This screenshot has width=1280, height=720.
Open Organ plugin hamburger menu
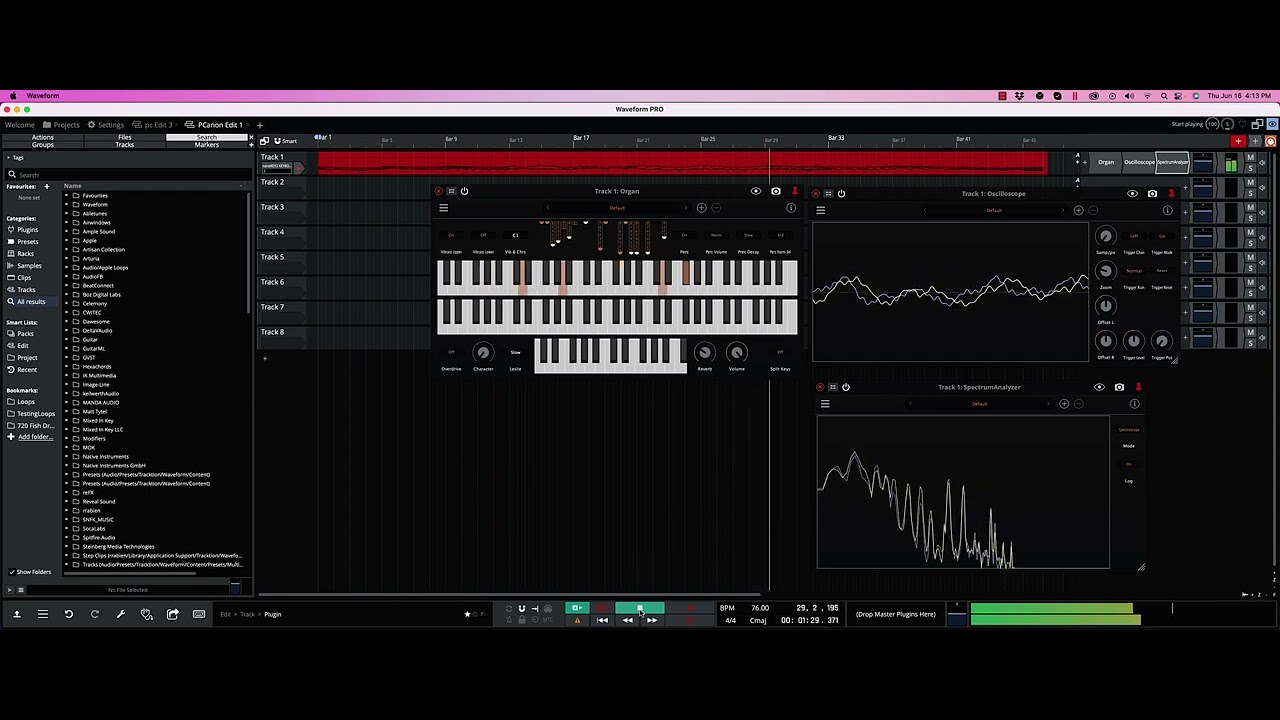(x=443, y=208)
